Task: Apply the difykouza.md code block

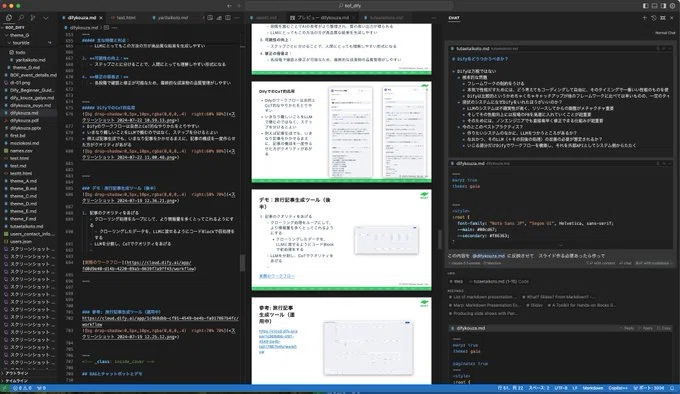Action: [646, 328]
